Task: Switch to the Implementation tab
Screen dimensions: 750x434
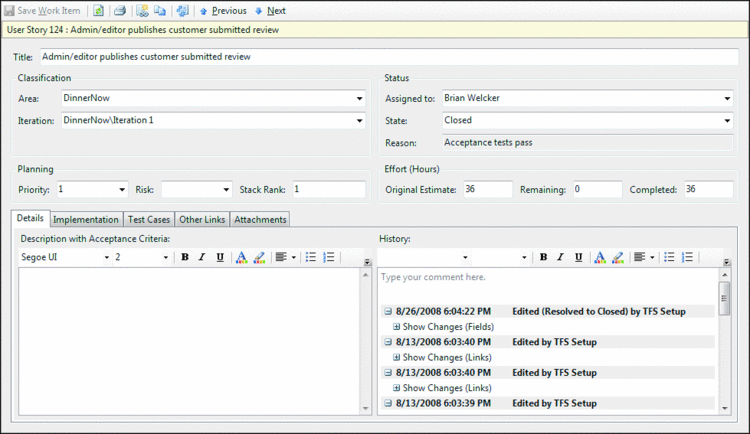Action: click(x=86, y=219)
